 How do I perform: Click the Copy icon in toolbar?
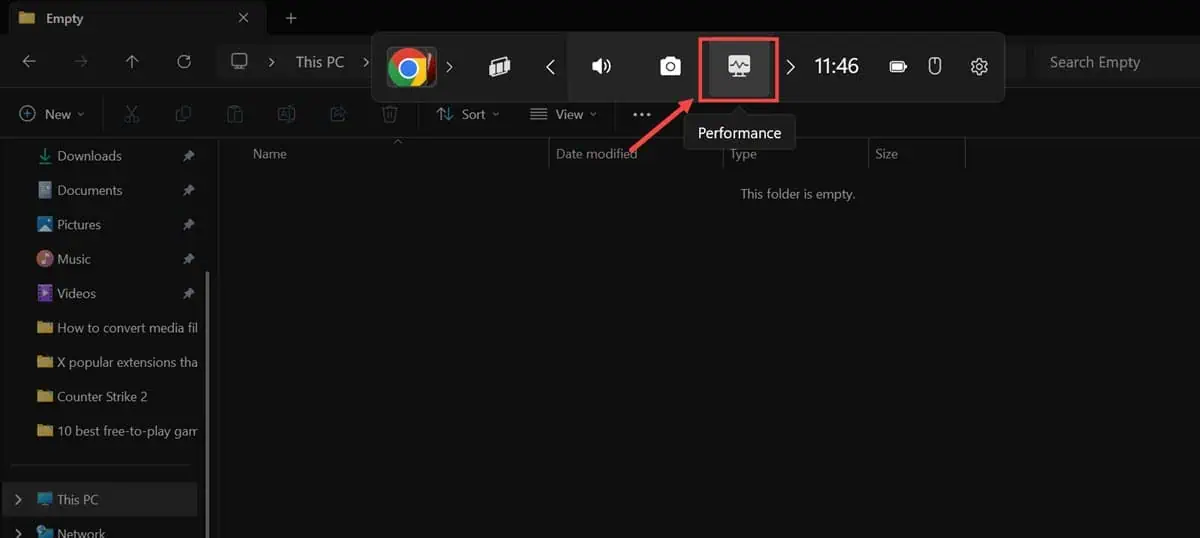(183, 114)
